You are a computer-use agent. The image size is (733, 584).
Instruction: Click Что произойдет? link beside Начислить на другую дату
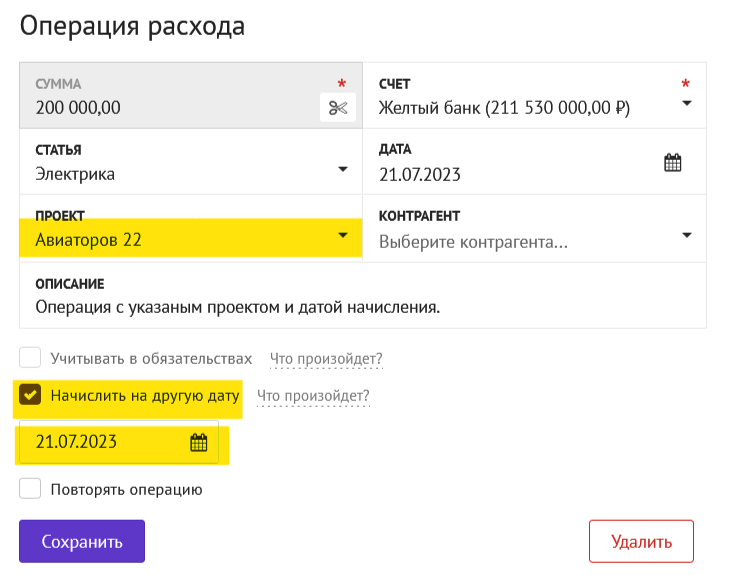(313, 396)
